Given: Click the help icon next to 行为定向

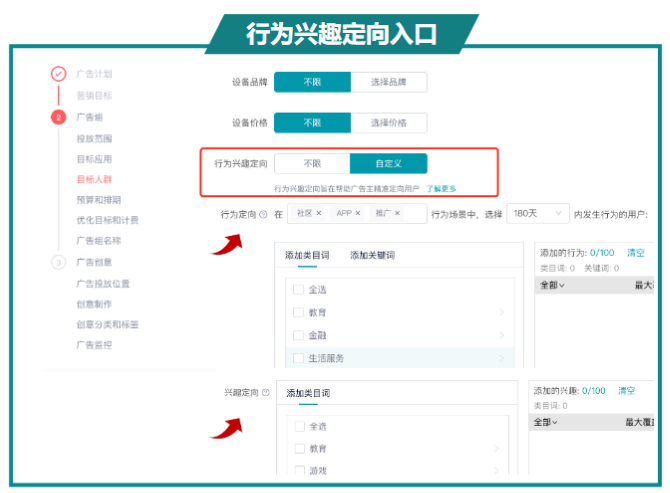Looking at the screenshot, I should coord(263,214).
